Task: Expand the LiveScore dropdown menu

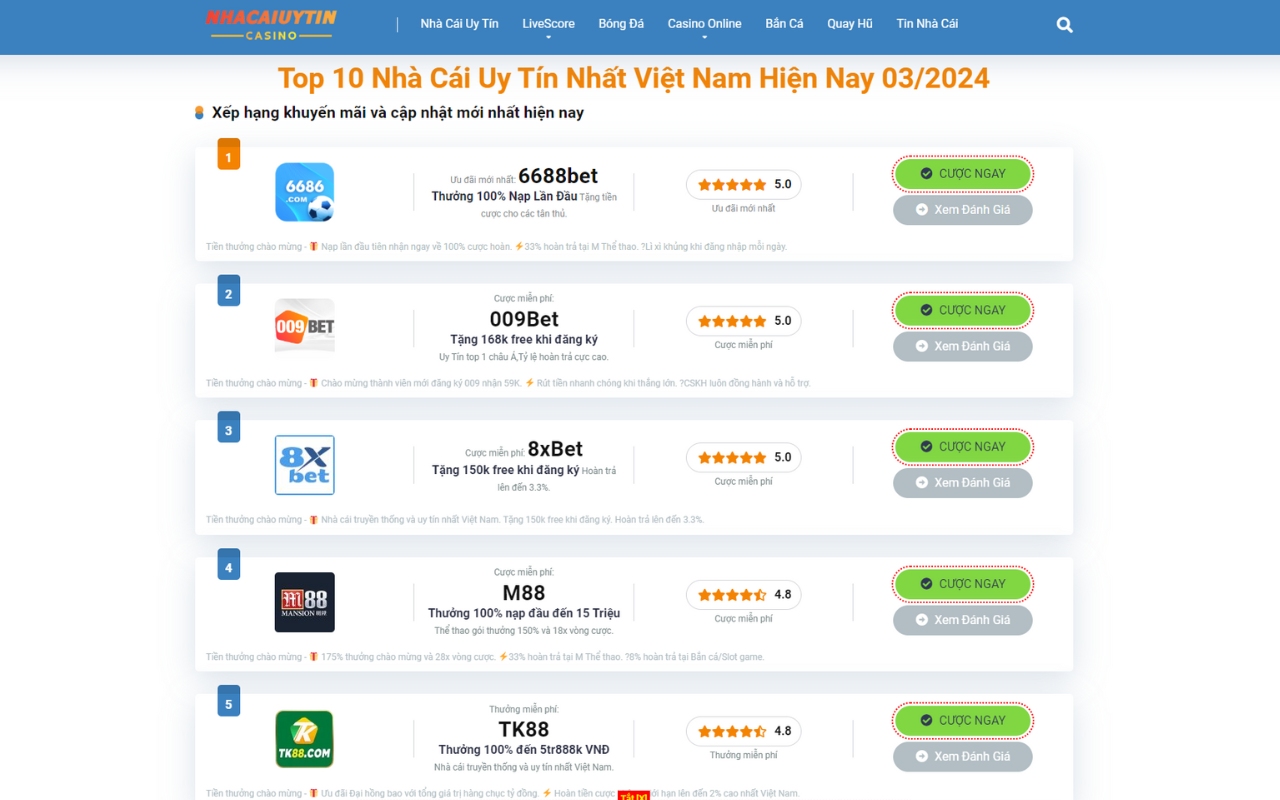Action: pos(548,27)
